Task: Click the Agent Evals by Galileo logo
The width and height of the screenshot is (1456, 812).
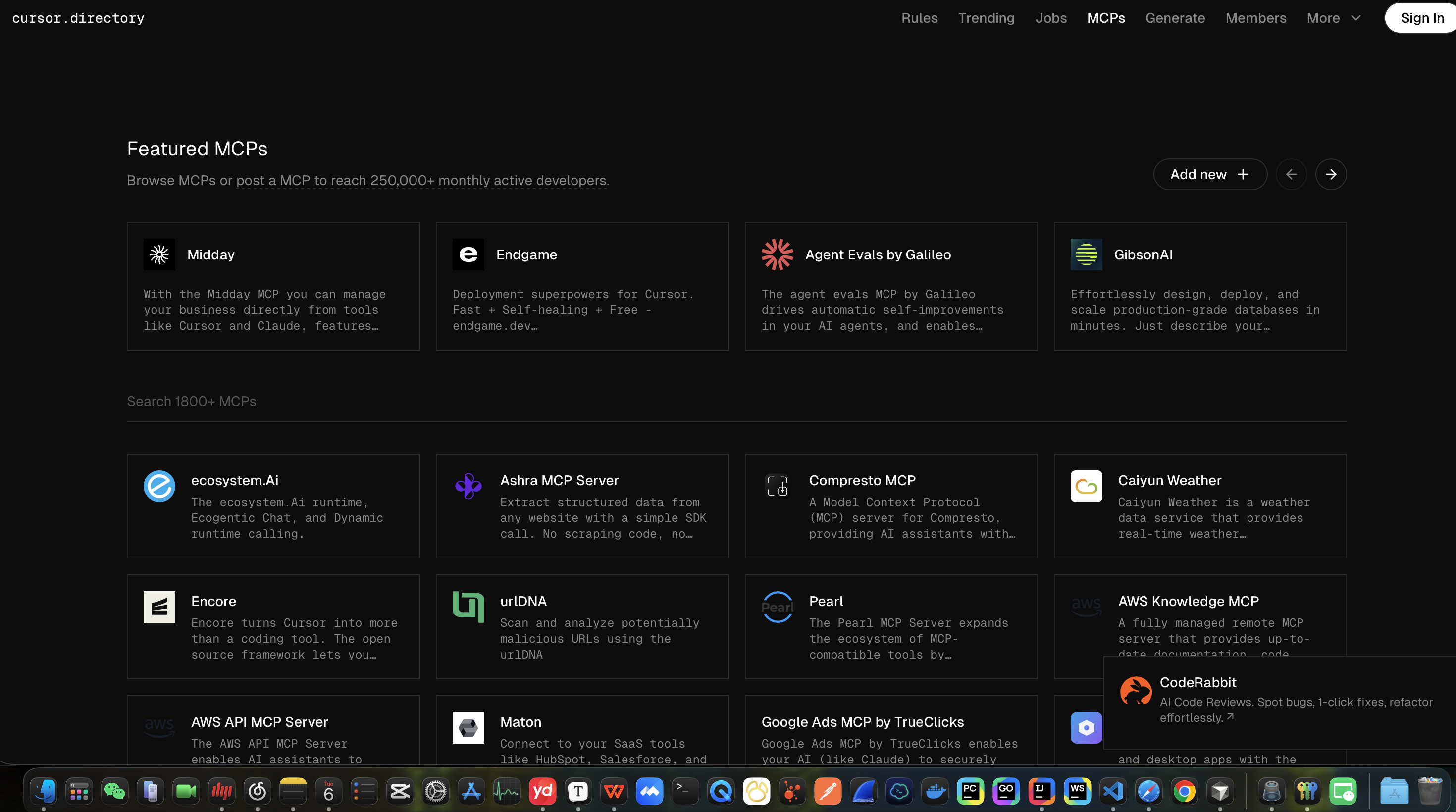Action: pyautogui.click(x=777, y=254)
